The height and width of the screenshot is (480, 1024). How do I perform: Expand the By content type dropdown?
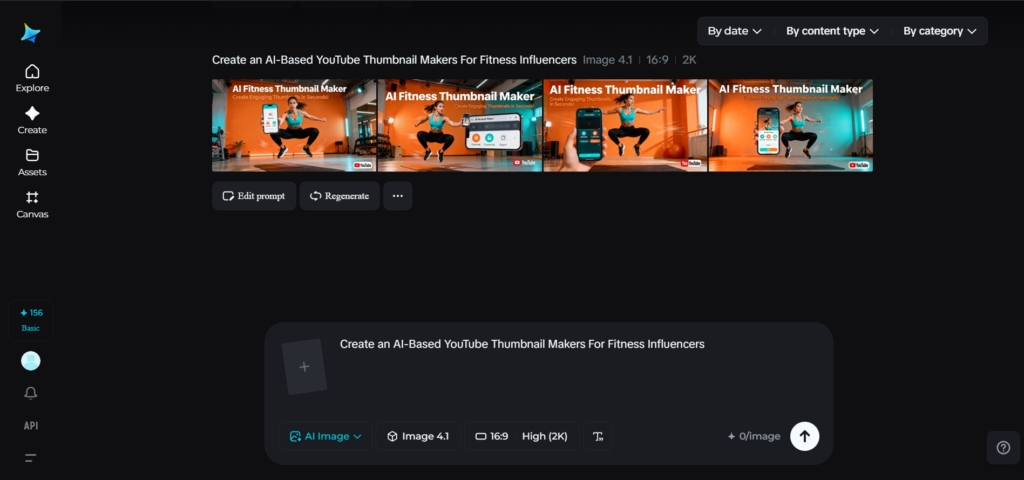pos(832,31)
